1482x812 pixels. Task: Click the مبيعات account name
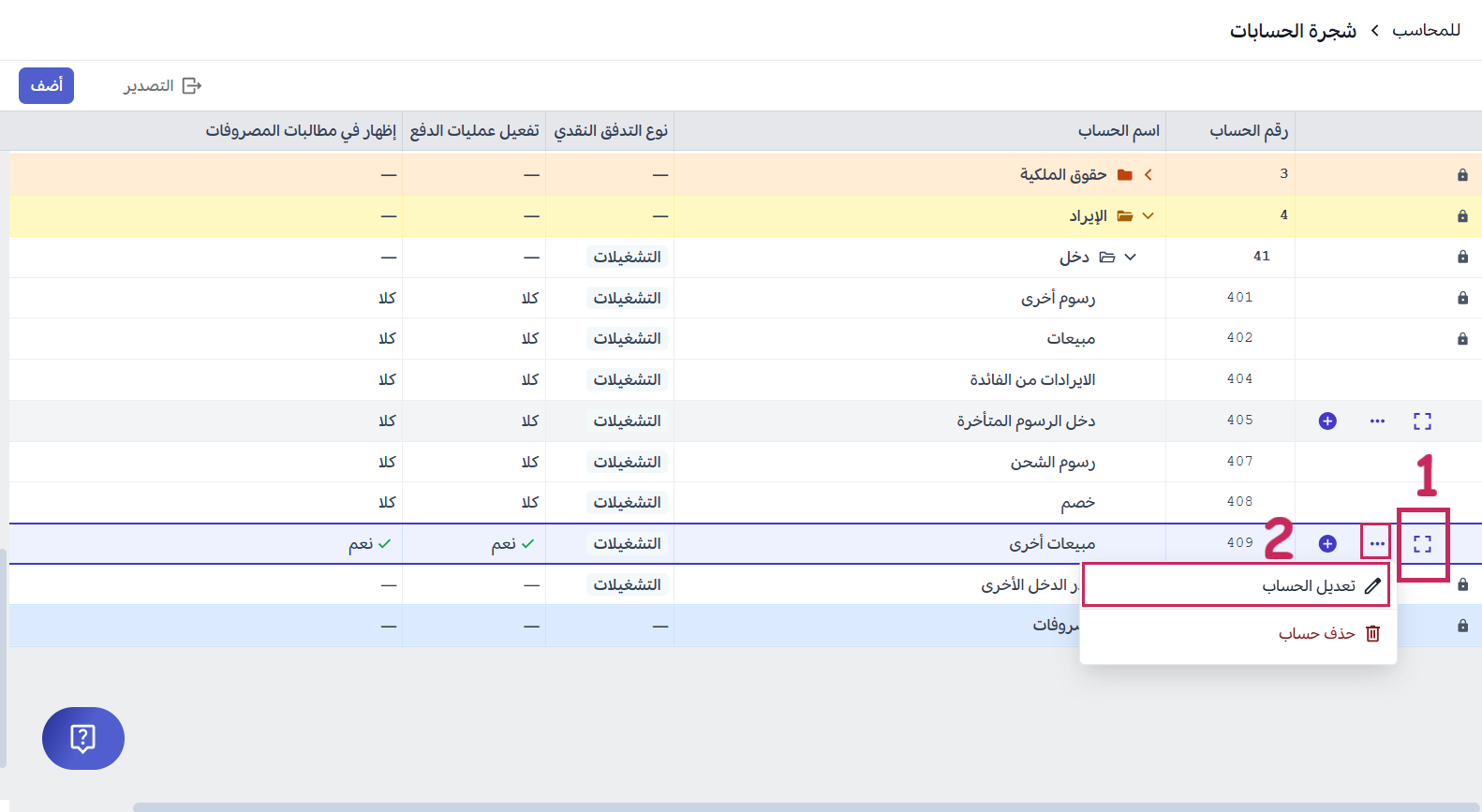pos(1071,339)
